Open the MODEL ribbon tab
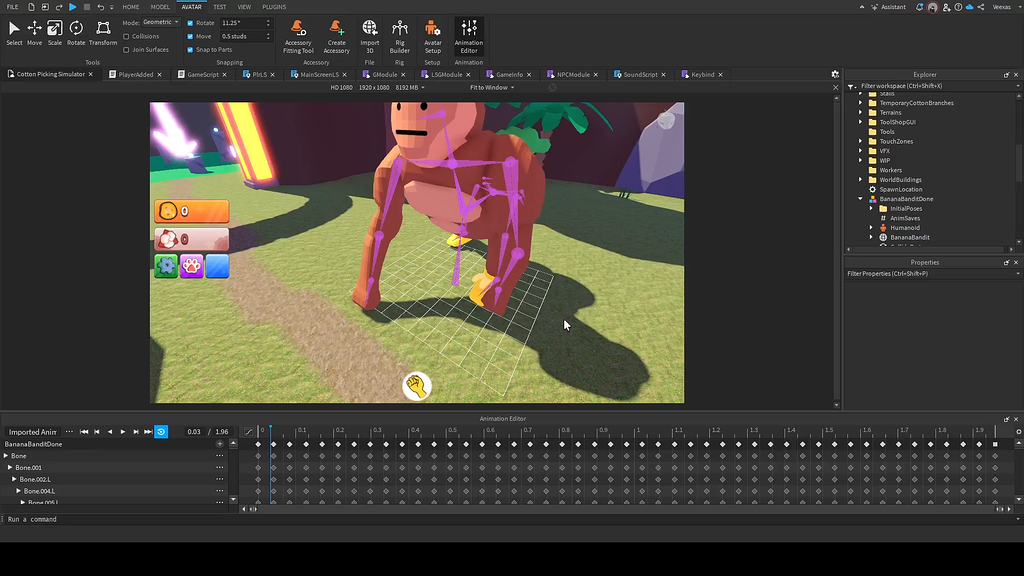 click(160, 7)
